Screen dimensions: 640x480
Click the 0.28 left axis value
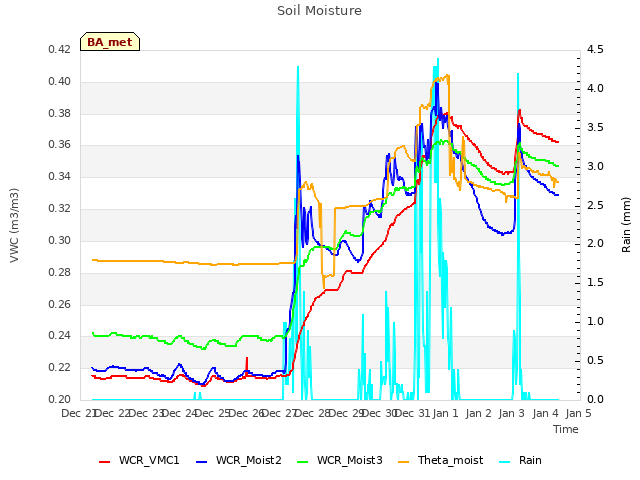point(60,272)
